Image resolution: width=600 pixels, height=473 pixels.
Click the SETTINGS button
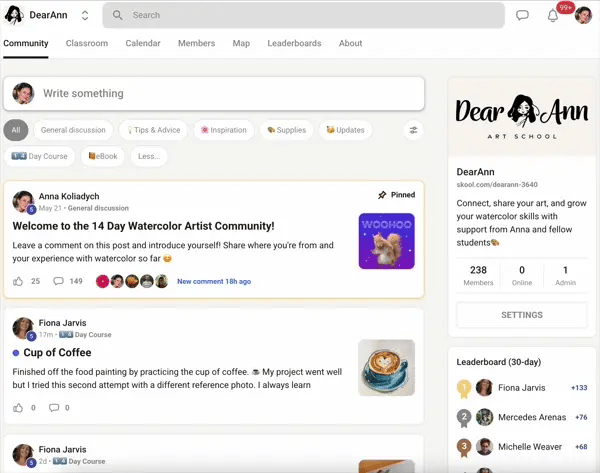(521, 315)
